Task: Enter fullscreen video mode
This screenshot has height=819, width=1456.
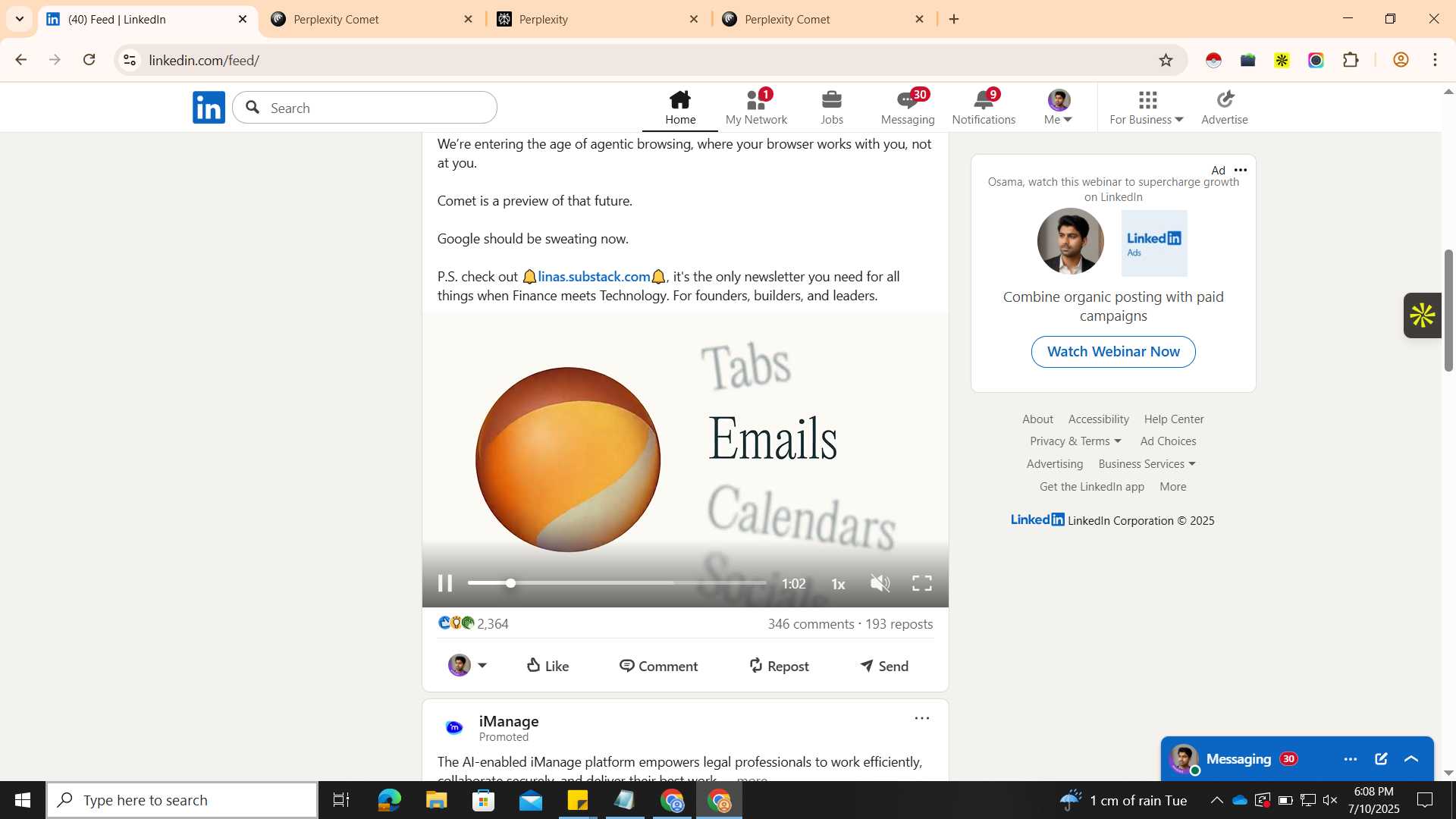Action: point(922,583)
